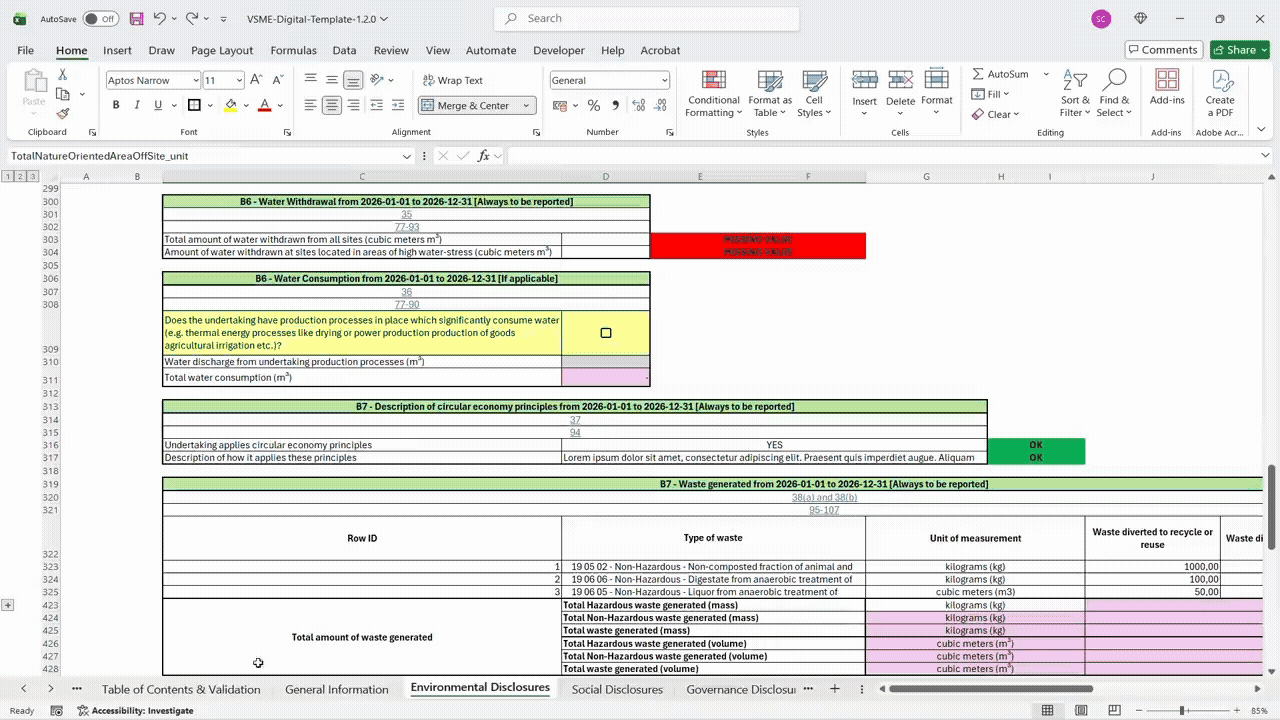
Task: Click the Cut scissors icon
Action: tap(63, 75)
